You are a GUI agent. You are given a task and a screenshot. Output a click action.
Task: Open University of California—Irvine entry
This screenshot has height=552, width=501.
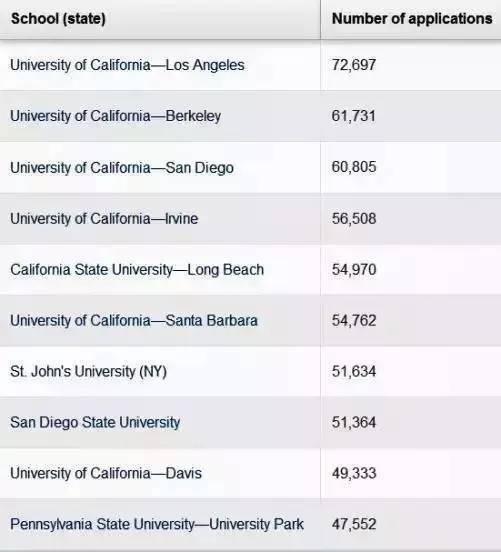[x=104, y=219]
